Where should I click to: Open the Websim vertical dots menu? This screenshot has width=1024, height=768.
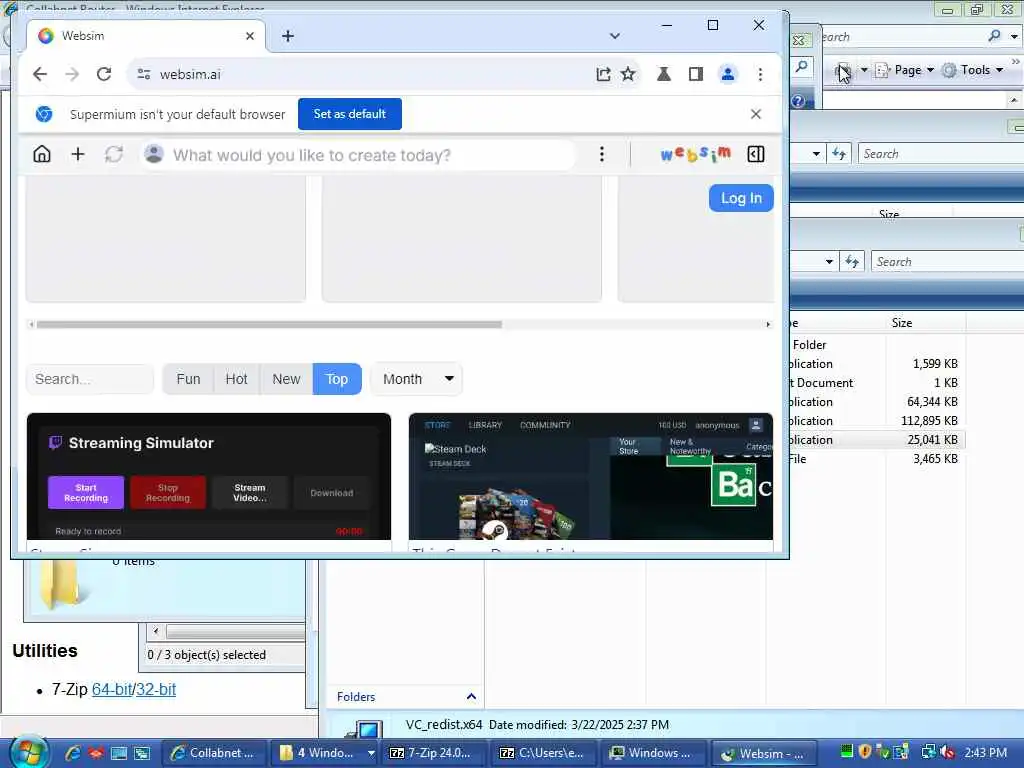[x=601, y=154]
